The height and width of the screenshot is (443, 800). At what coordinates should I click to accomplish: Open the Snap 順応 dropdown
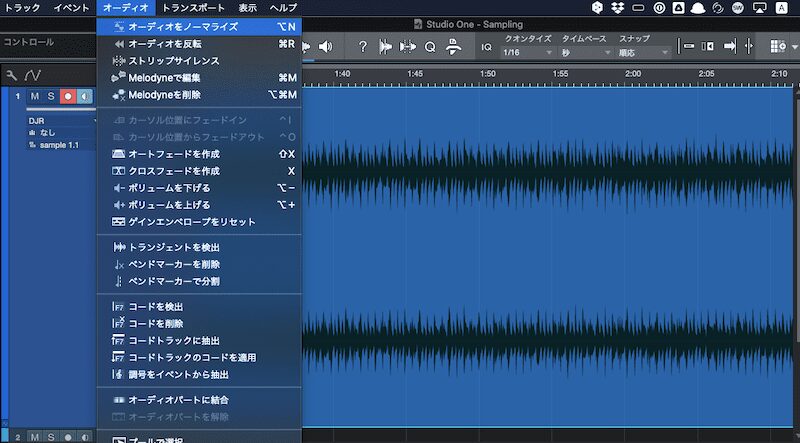(643, 52)
